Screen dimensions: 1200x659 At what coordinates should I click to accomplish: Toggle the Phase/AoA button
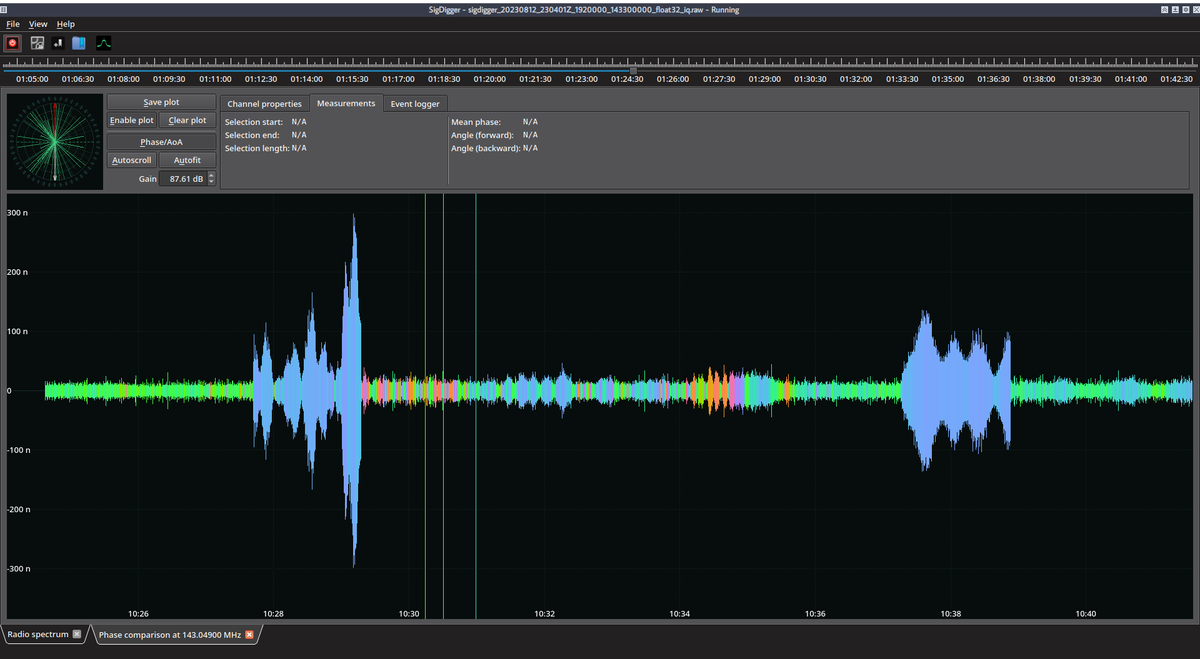(x=161, y=142)
